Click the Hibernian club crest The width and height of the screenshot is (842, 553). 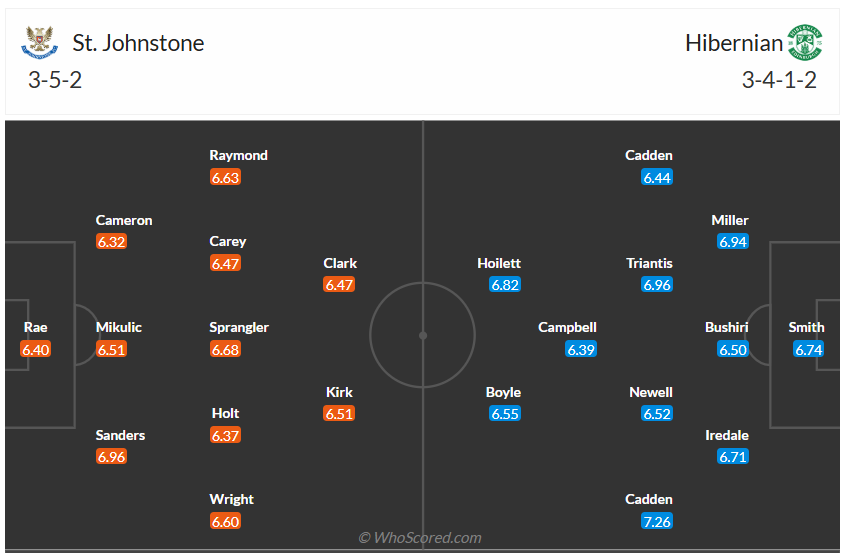(804, 43)
